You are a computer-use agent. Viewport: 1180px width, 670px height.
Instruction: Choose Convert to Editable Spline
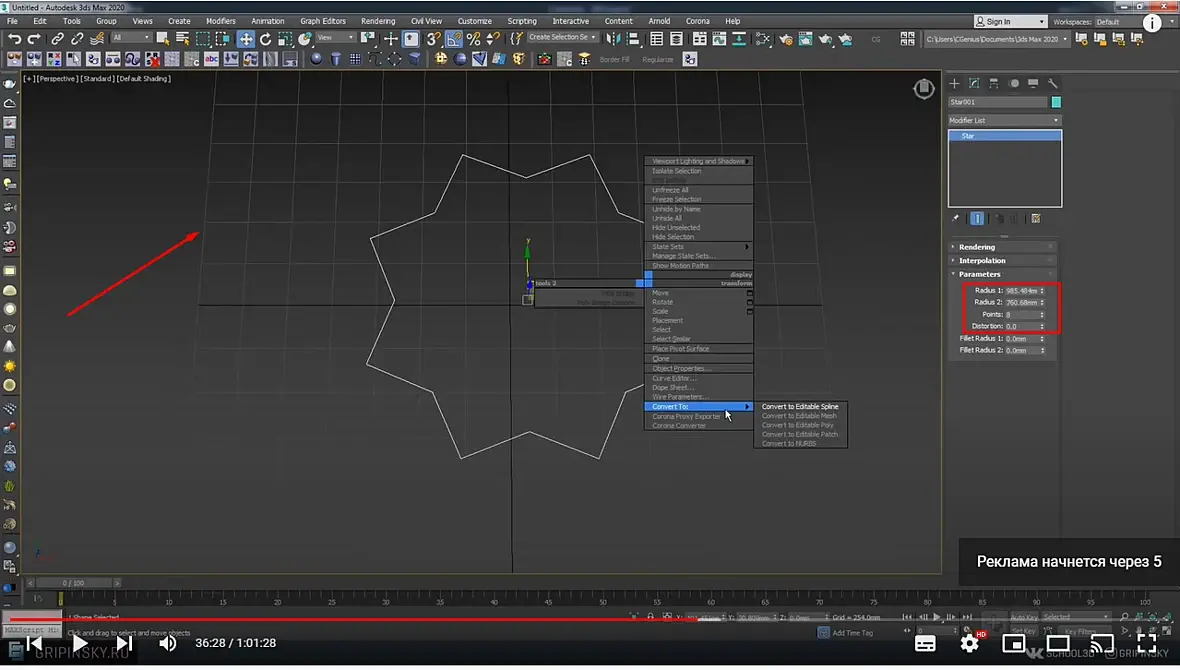(x=800, y=407)
